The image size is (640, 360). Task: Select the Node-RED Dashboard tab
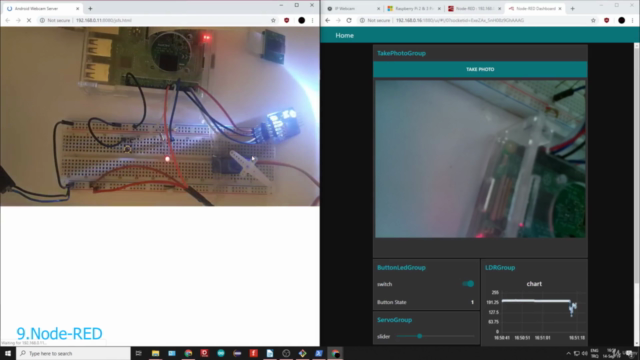click(x=535, y=9)
